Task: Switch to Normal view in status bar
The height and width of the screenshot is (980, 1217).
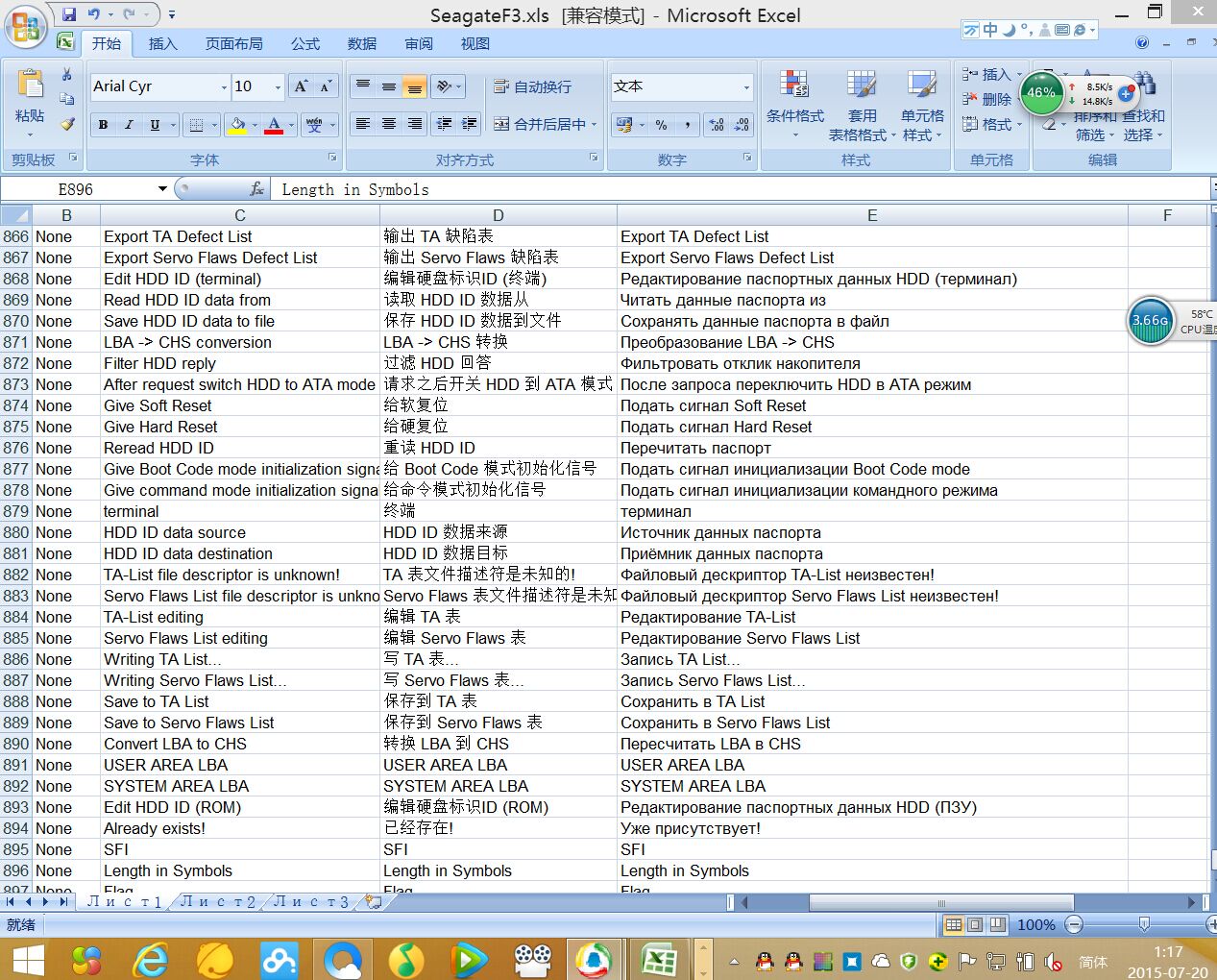Action: pos(954,924)
